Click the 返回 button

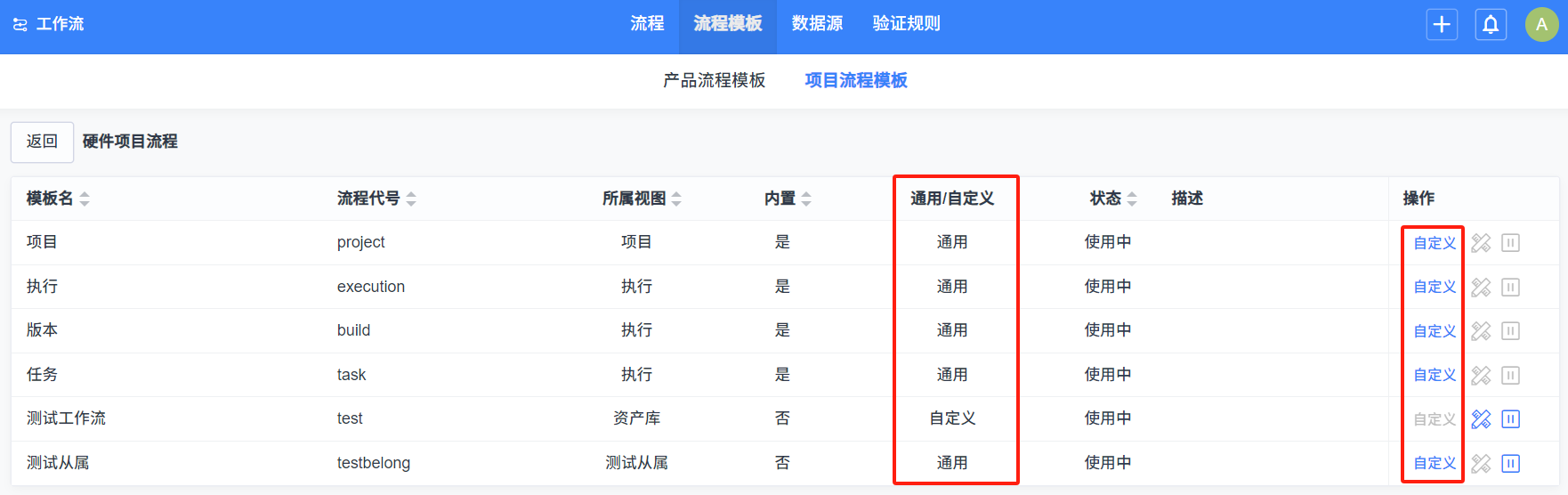42,142
